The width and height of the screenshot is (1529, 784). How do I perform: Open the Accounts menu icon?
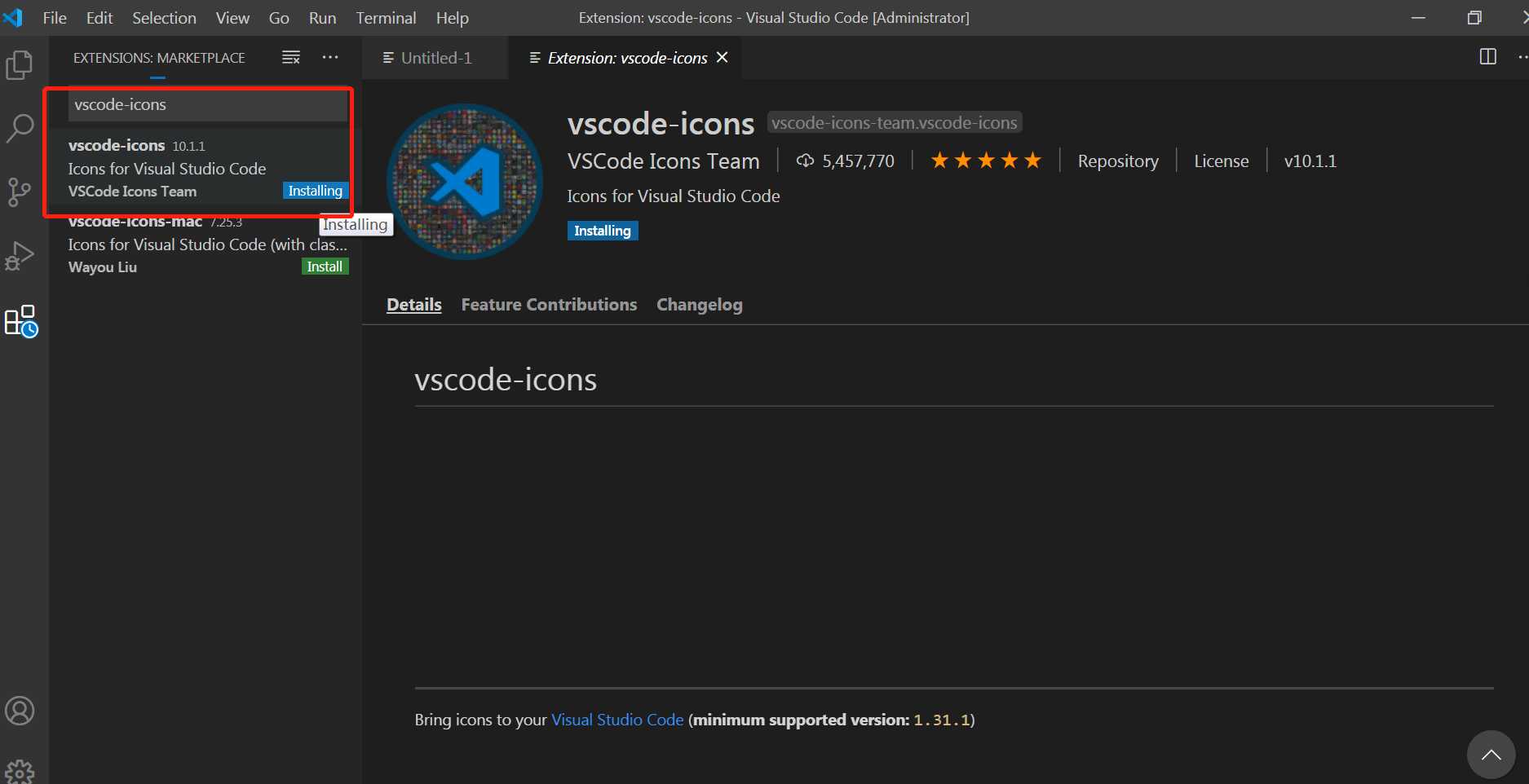20,711
